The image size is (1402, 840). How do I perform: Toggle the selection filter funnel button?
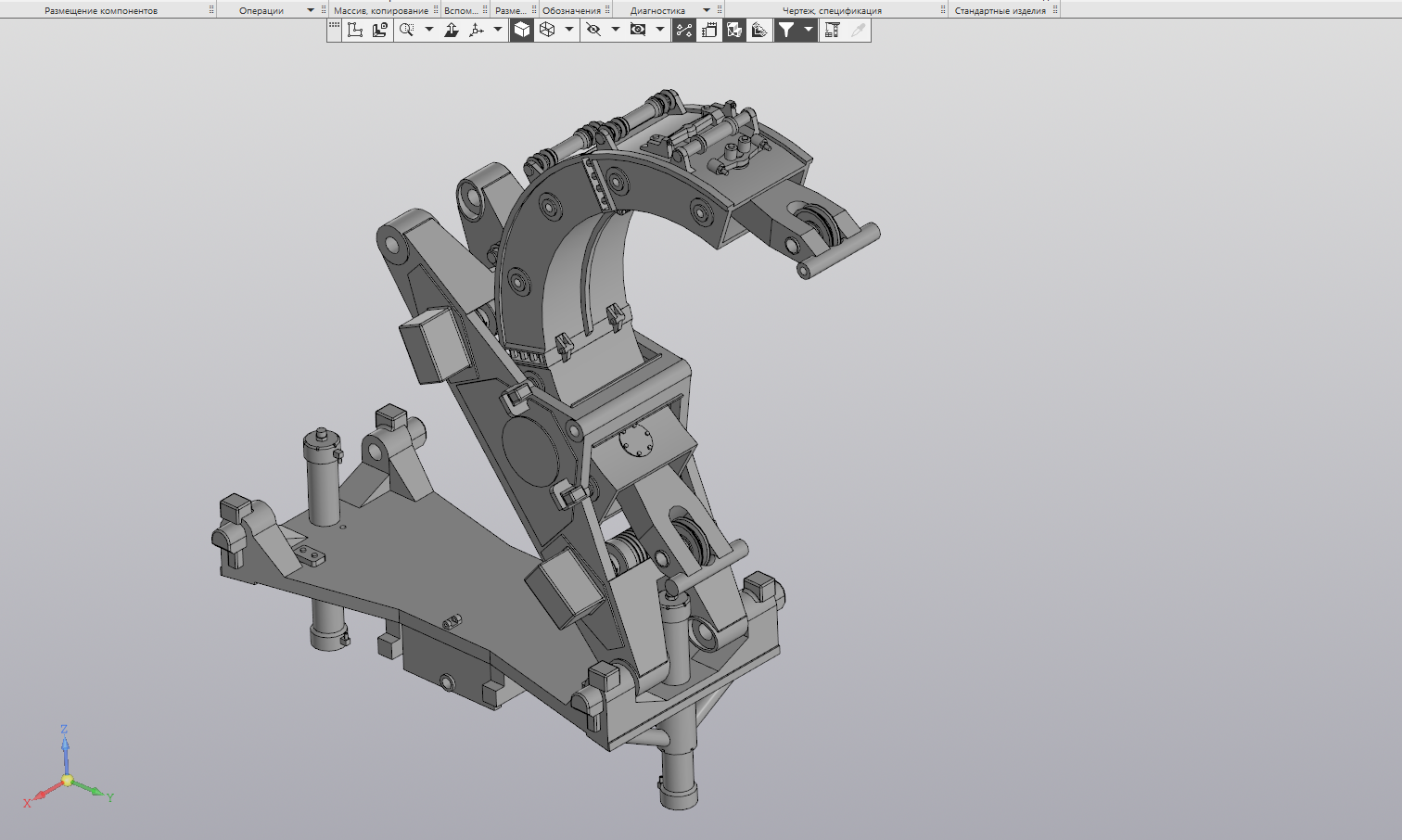pos(786,30)
